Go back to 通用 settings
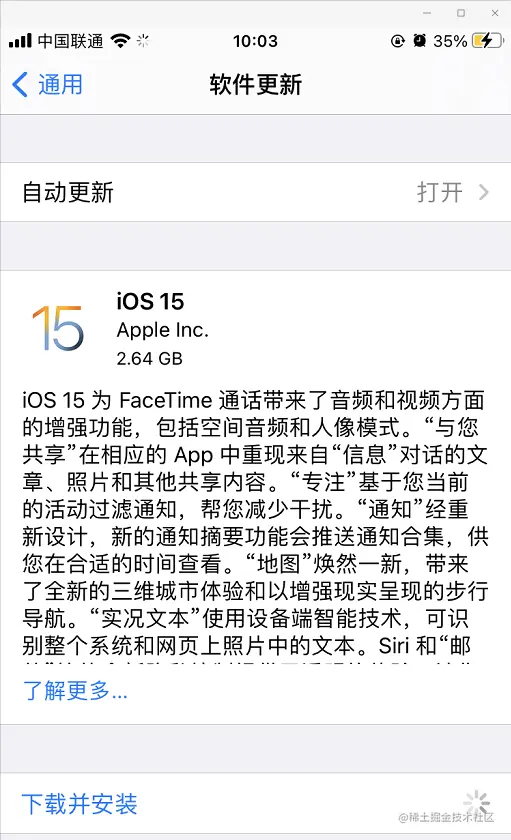The width and height of the screenshot is (511, 840). pyautogui.click(x=47, y=85)
